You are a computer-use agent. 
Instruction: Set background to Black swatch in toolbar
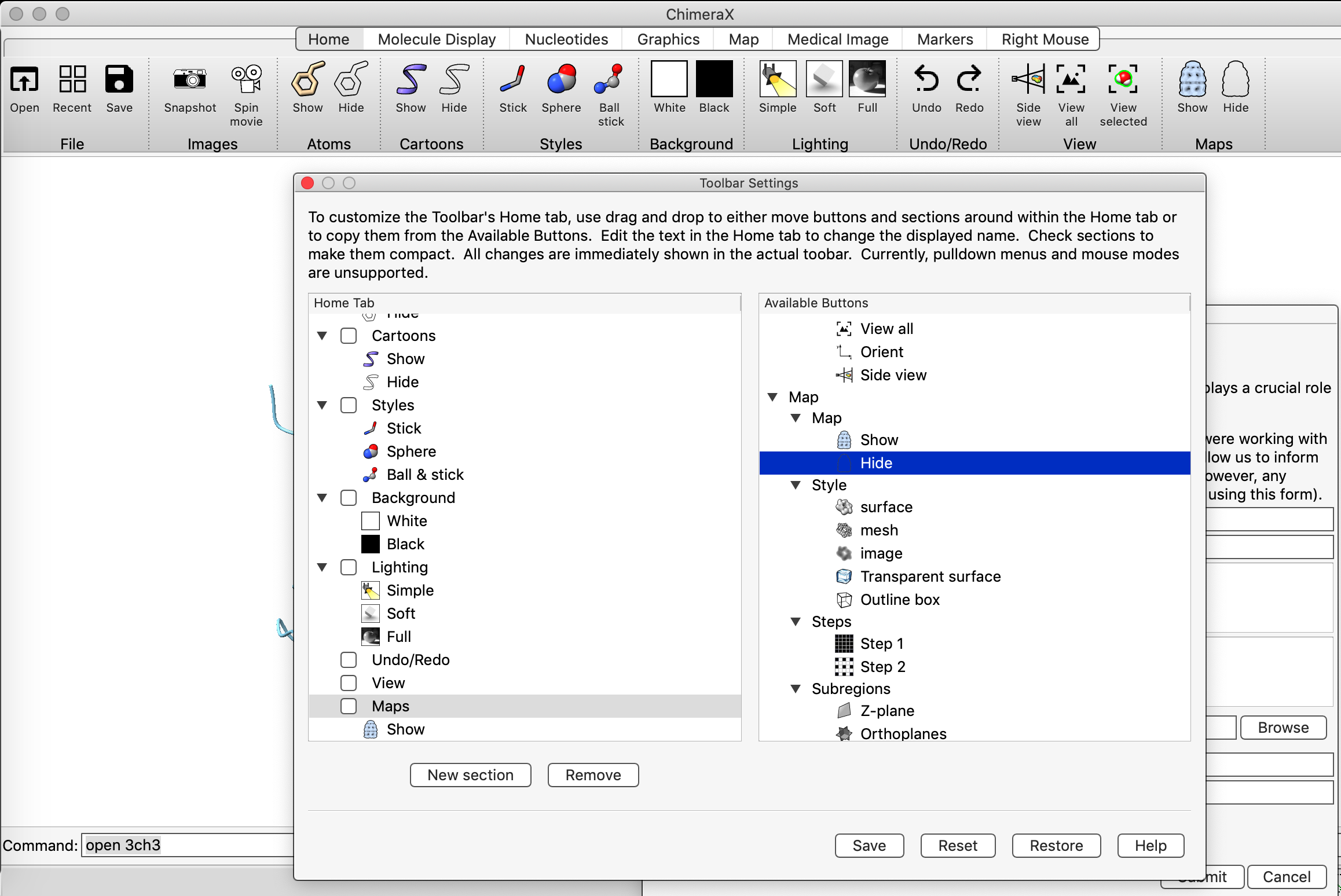click(x=714, y=79)
